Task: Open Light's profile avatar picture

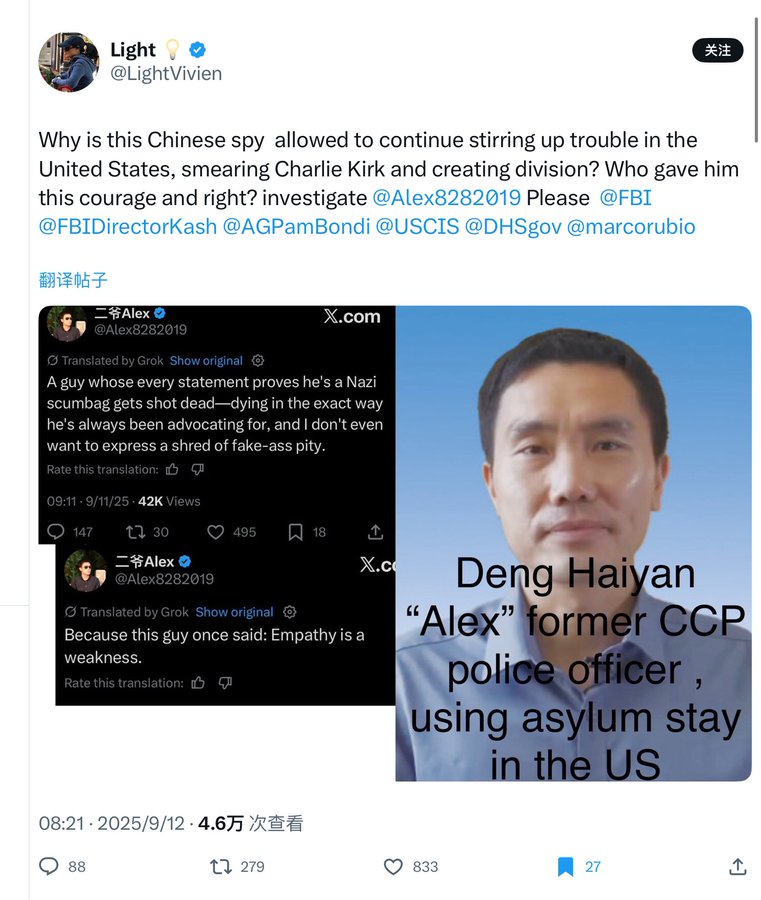Action: (x=69, y=62)
